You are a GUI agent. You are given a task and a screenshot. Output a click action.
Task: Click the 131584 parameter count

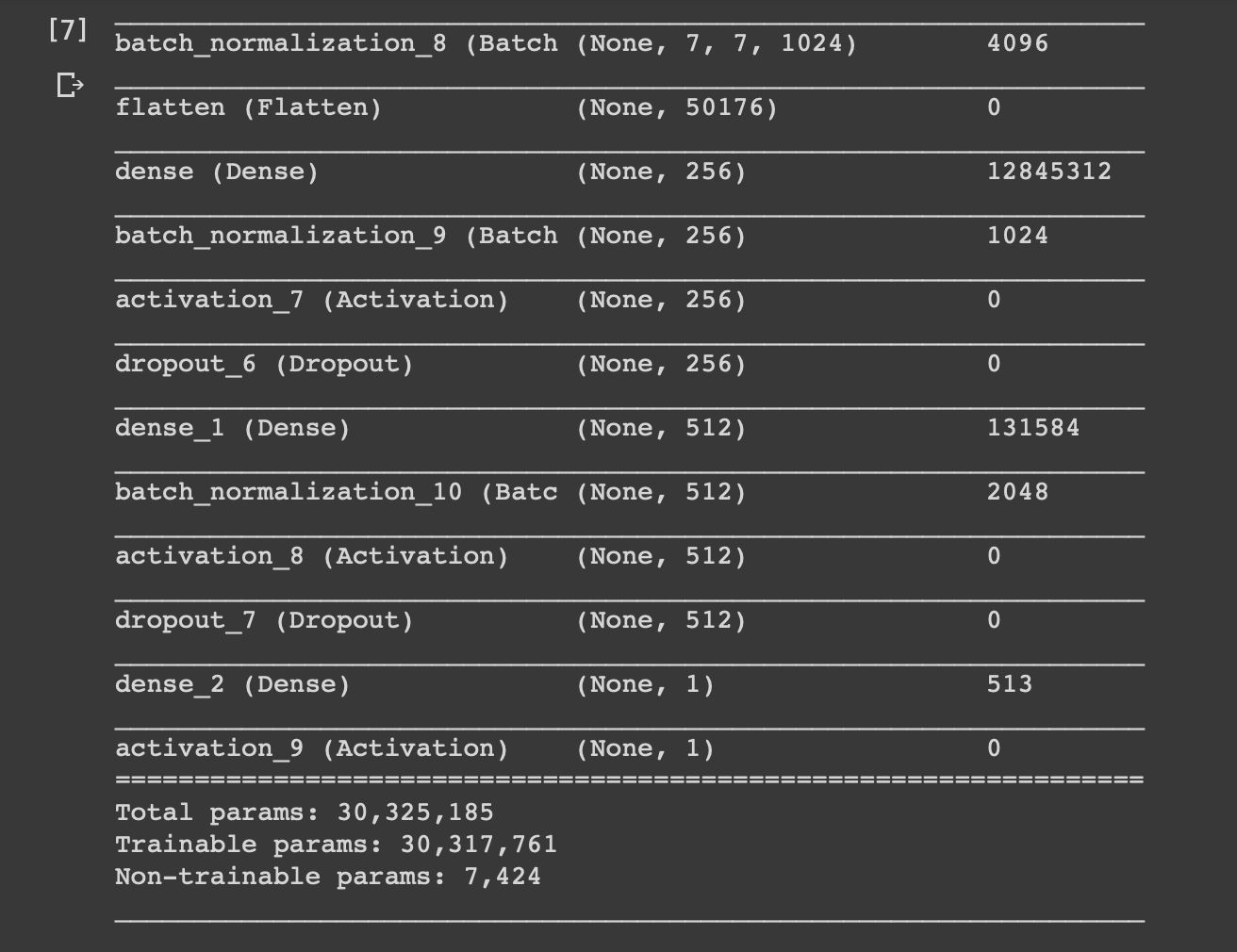click(1032, 428)
